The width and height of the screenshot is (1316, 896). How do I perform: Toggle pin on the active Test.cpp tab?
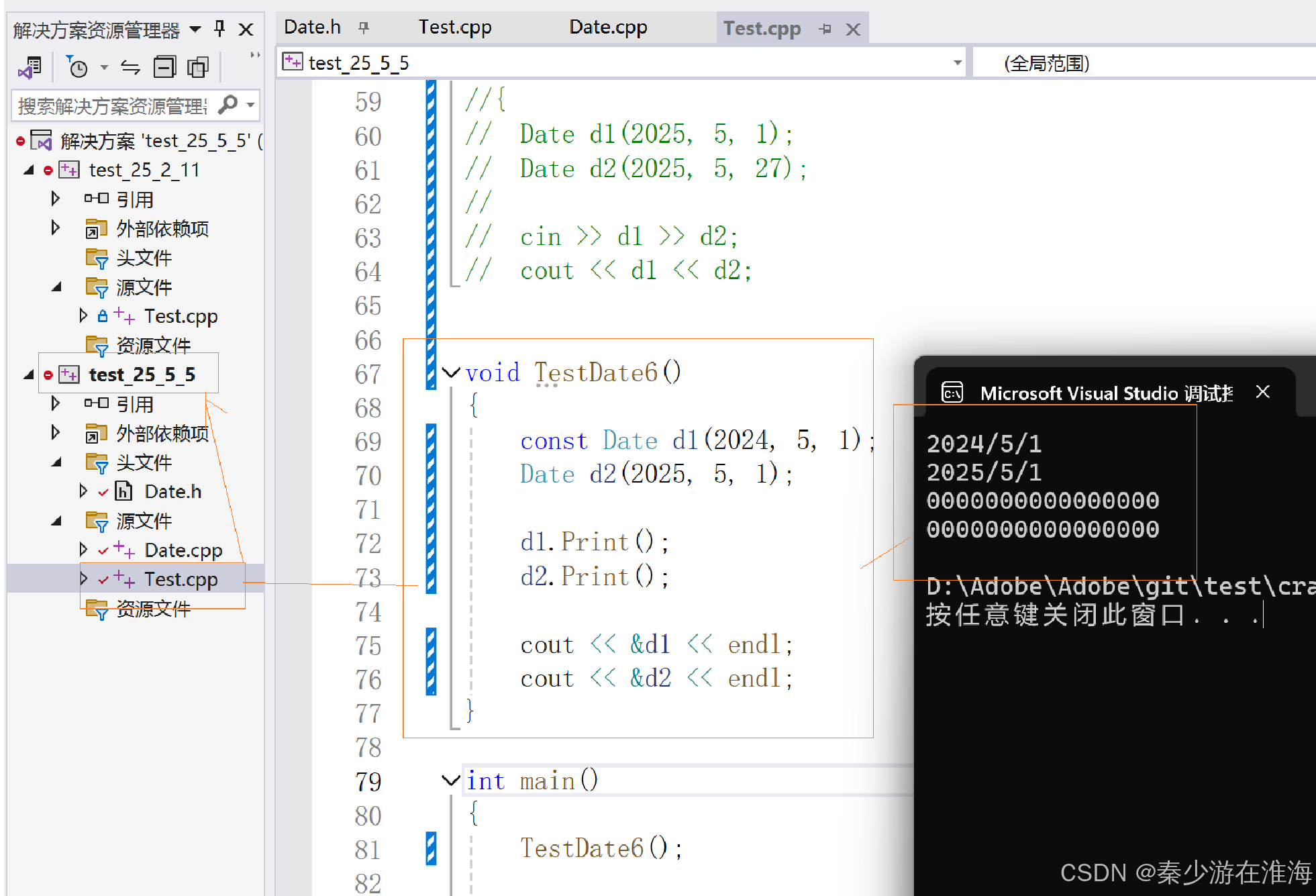coord(825,29)
